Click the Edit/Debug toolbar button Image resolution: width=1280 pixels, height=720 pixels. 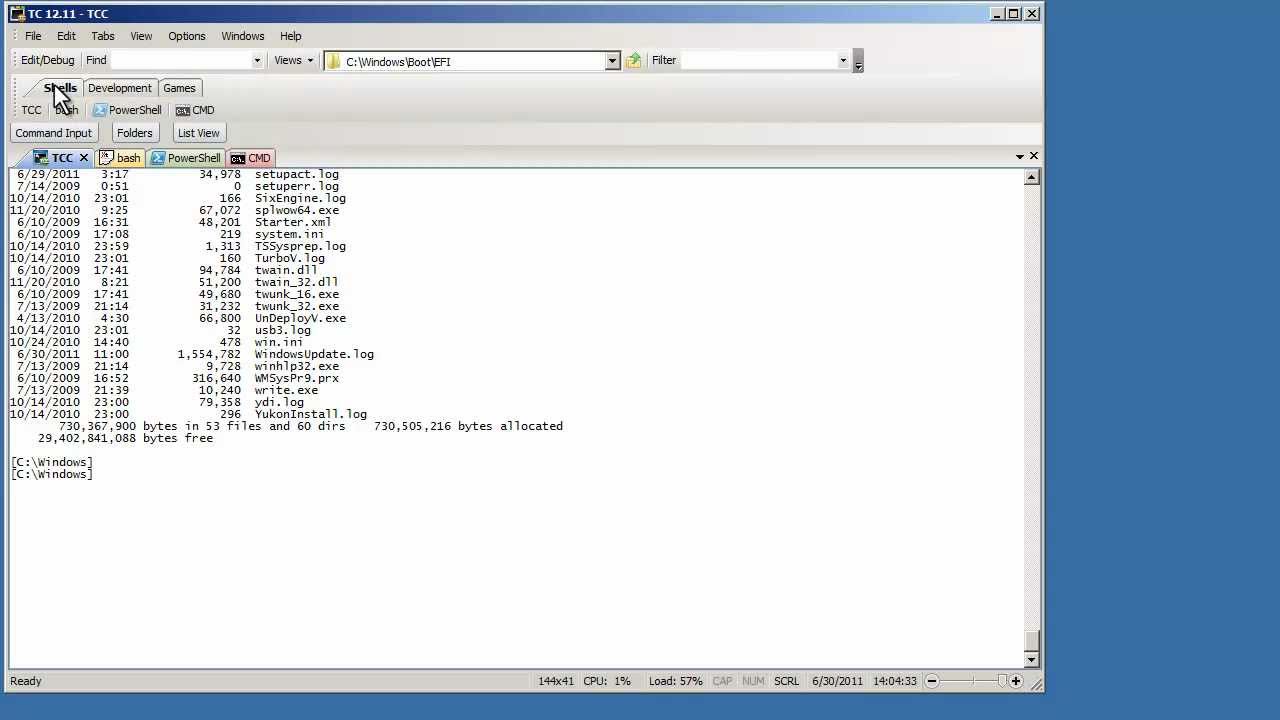click(47, 60)
